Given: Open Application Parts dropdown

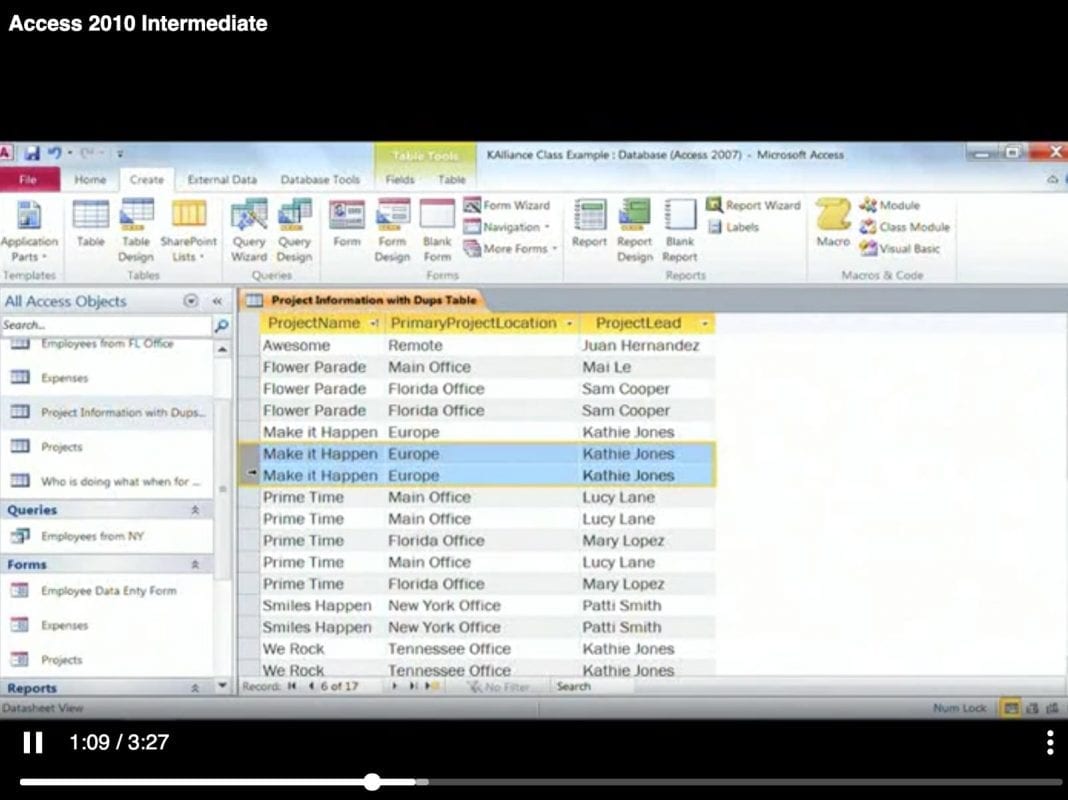Looking at the screenshot, I should (29, 232).
